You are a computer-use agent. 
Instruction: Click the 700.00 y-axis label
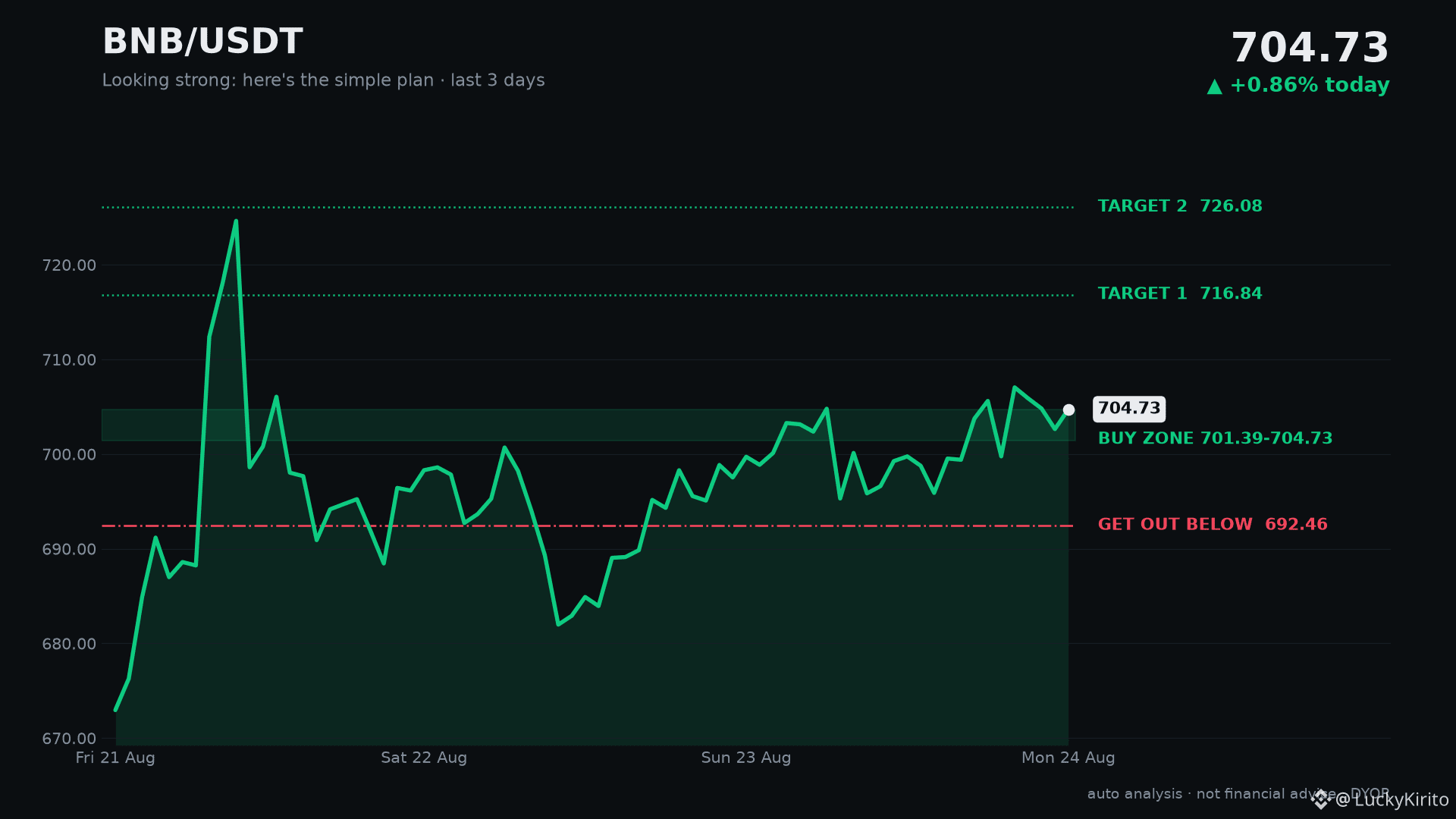click(69, 455)
